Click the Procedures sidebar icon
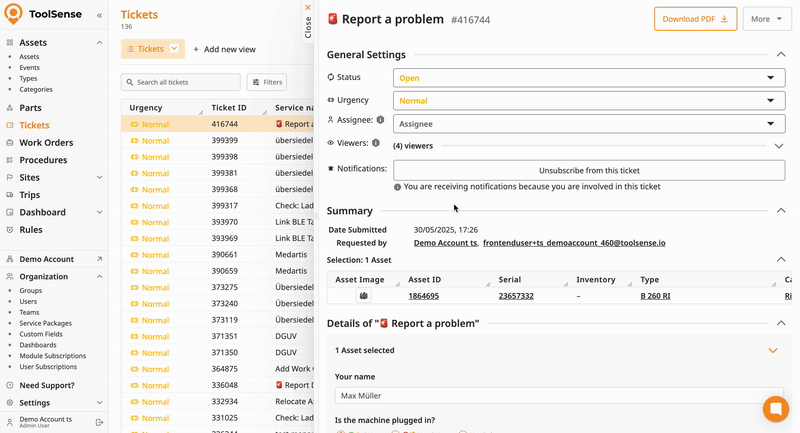The width and height of the screenshot is (800, 433). pos(10,160)
